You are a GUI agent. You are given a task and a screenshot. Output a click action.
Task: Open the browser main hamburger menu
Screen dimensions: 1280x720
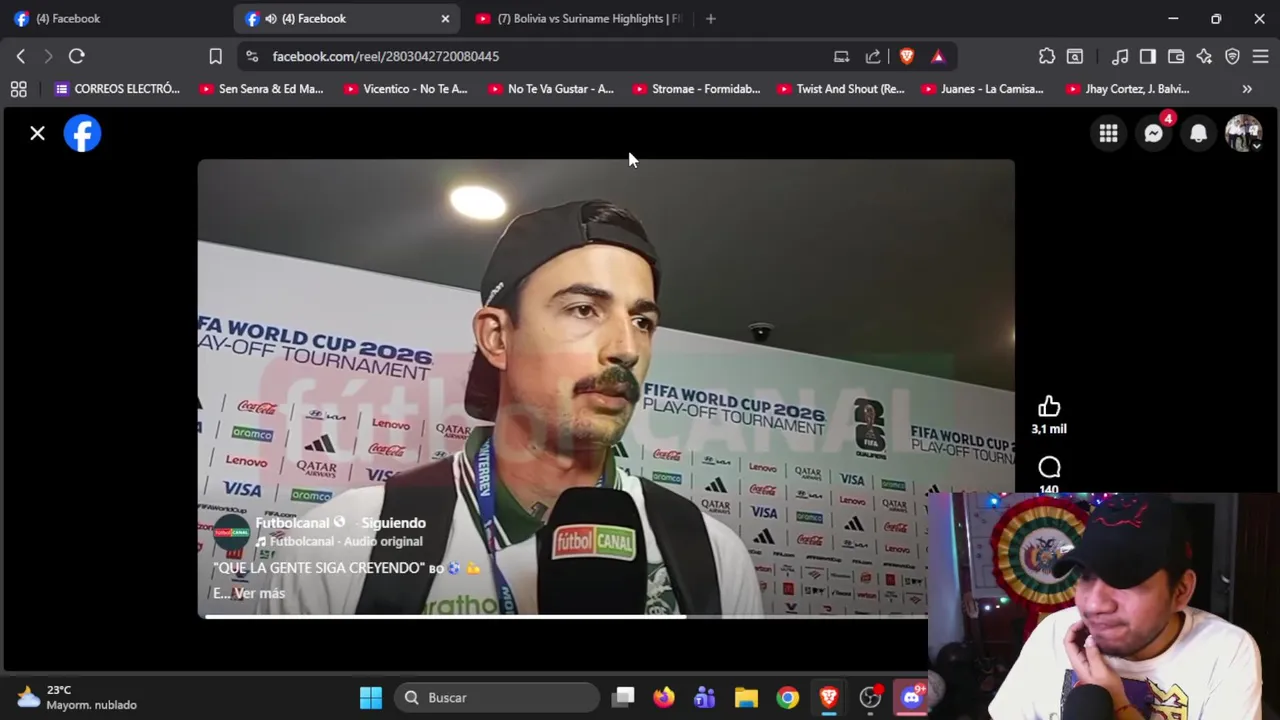[1260, 56]
